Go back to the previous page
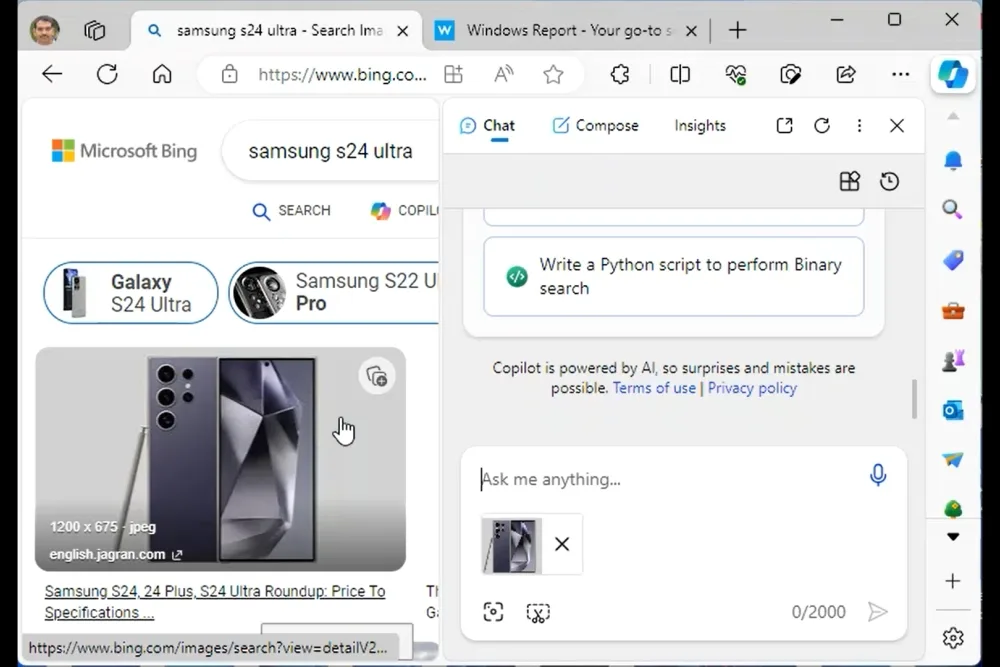The image size is (1000, 667). click(x=52, y=75)
